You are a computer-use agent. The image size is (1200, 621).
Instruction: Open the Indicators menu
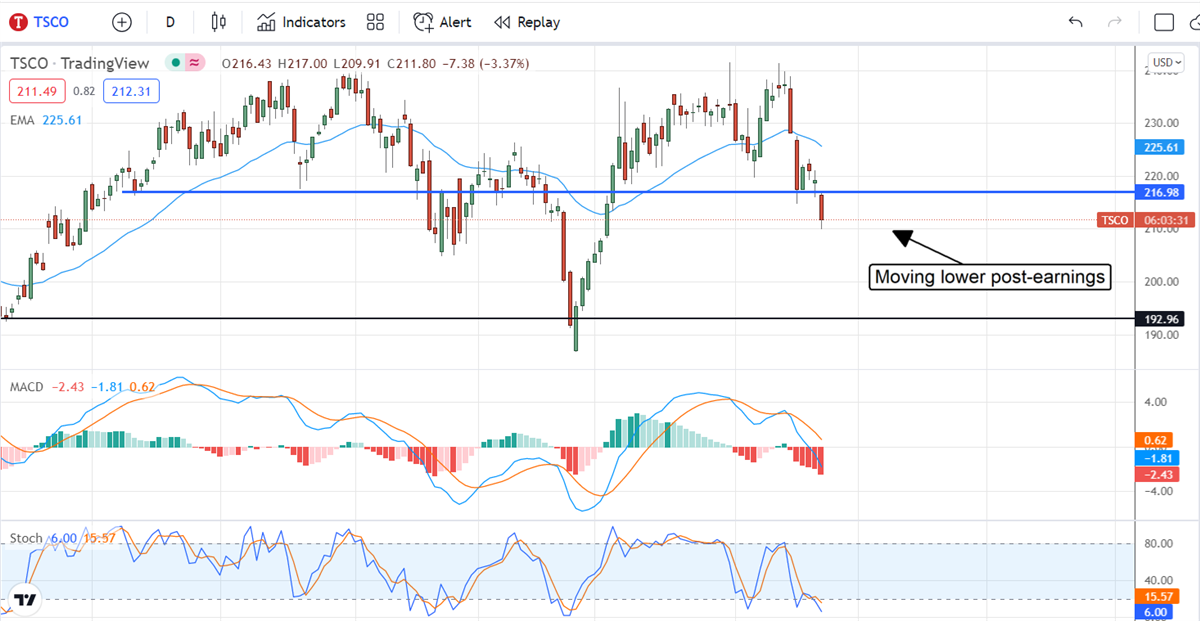coord(301,22)
